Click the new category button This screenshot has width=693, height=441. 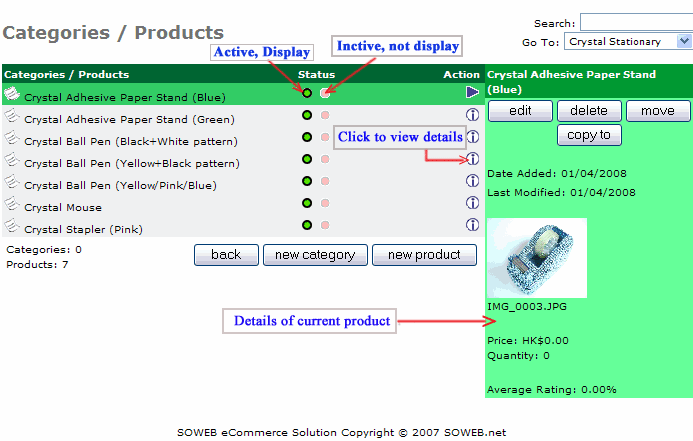coord(315,254)
